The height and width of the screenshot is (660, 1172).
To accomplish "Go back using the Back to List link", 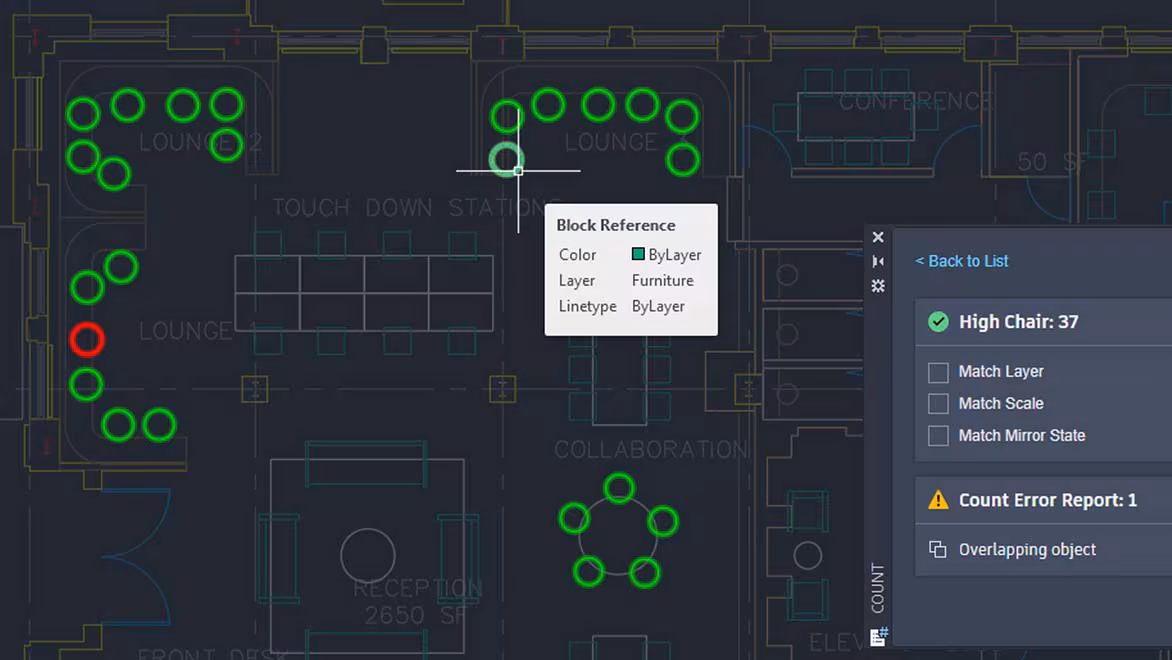I will tap(962, 261).
